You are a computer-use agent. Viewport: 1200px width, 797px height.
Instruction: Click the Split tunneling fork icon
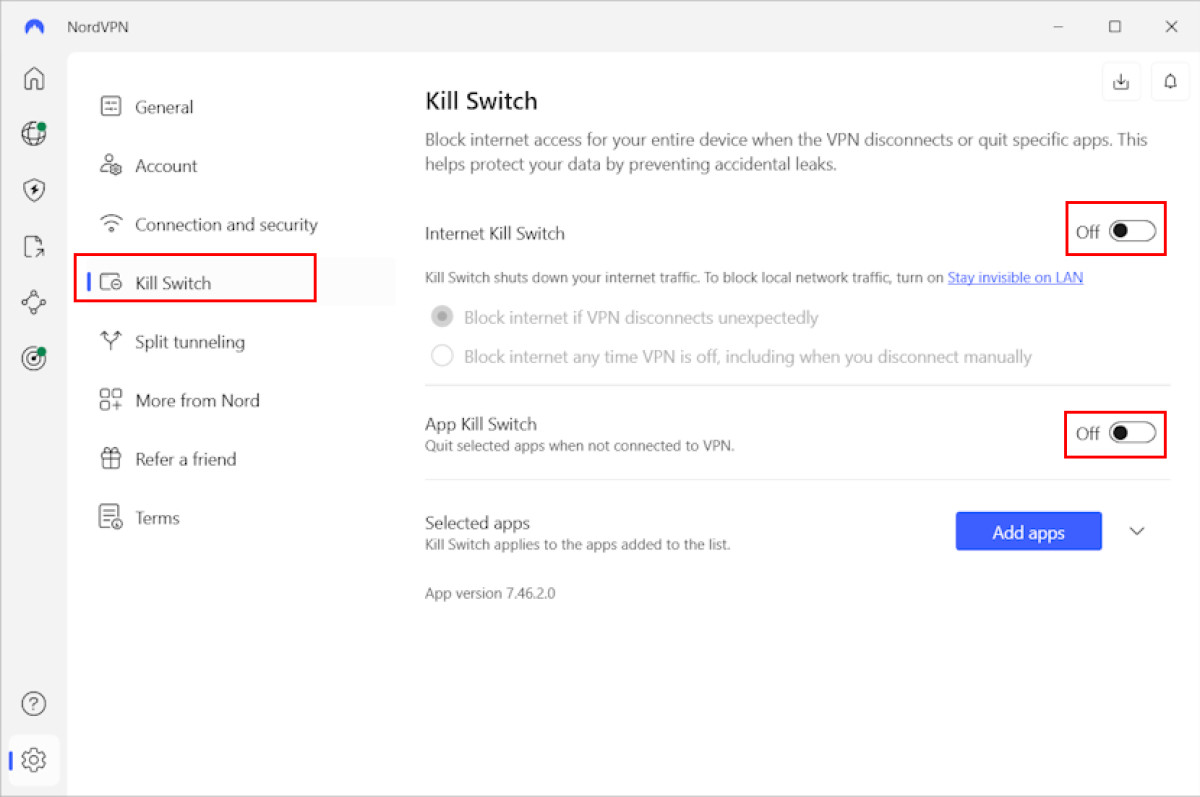(x=111, y=341)
